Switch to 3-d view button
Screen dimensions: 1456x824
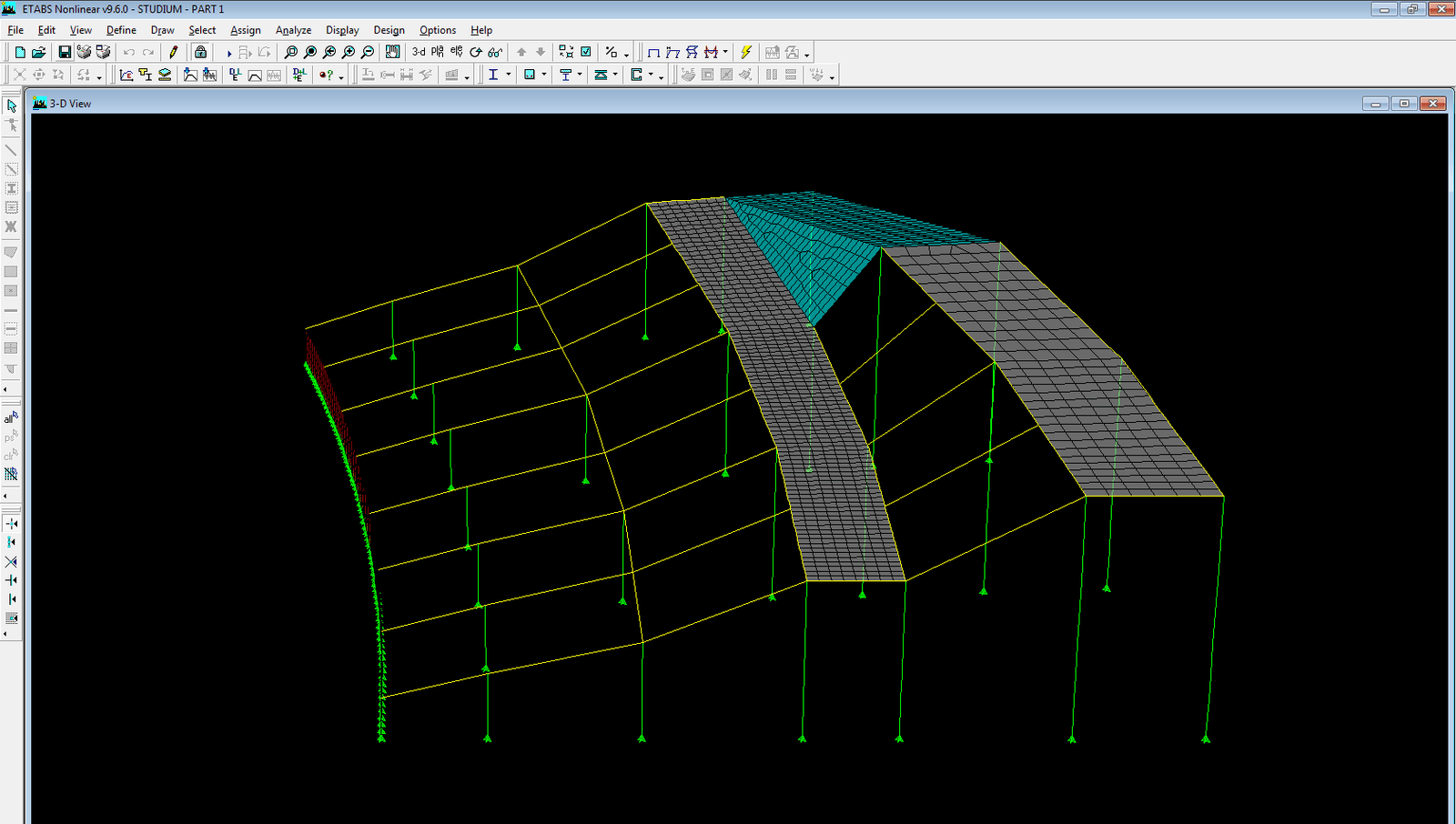419,53
